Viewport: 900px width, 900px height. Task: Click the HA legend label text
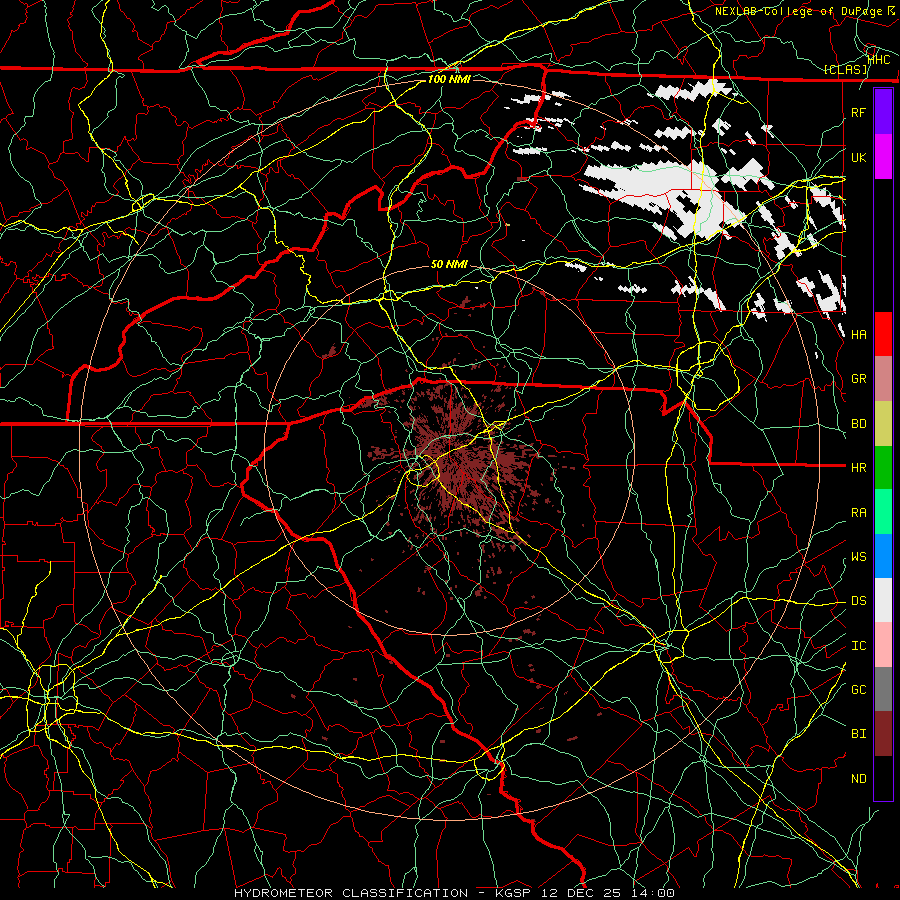pos(859,335)
